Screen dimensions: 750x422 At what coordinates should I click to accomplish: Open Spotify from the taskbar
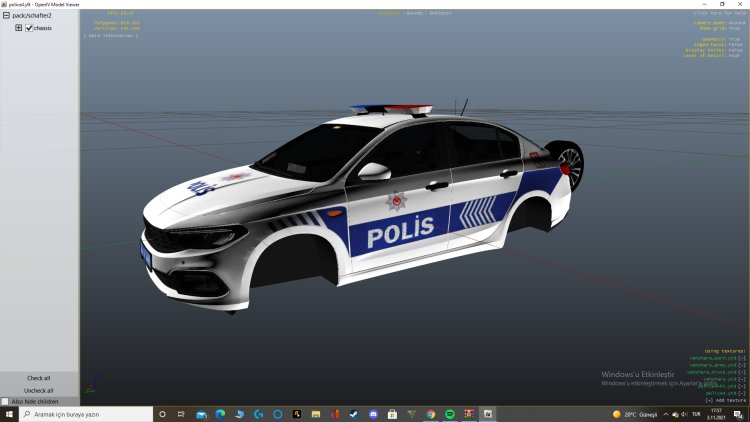[x=450, y=414]
